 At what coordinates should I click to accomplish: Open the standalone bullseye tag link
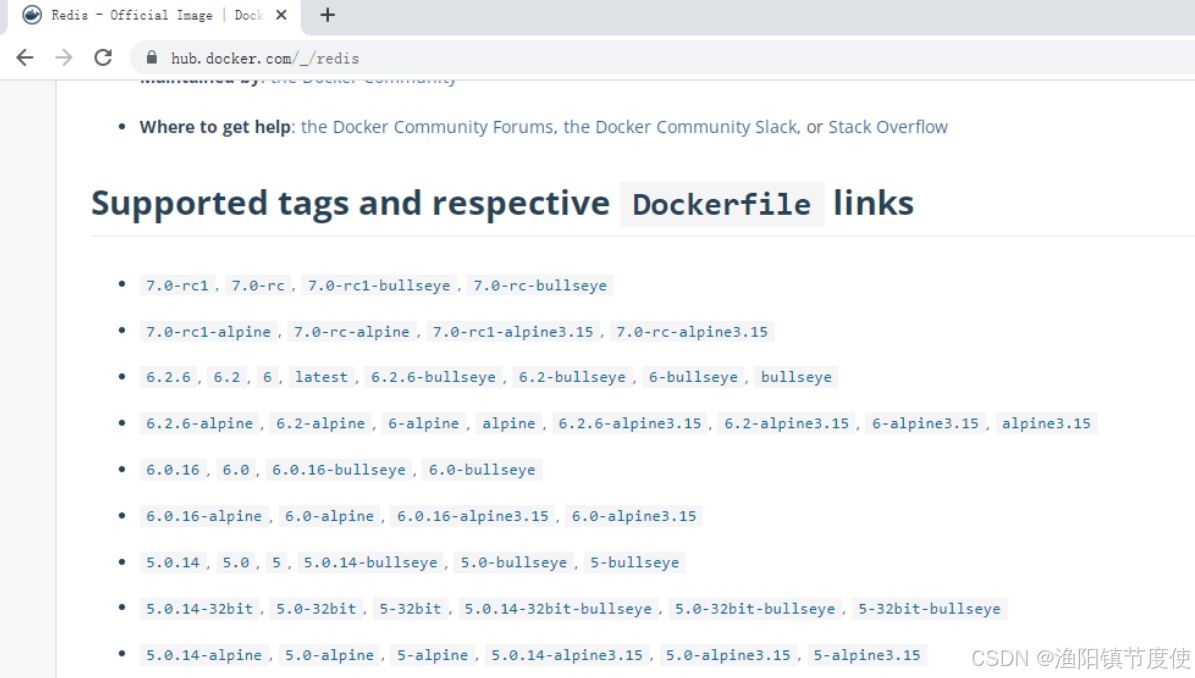(x=796, y=377)
